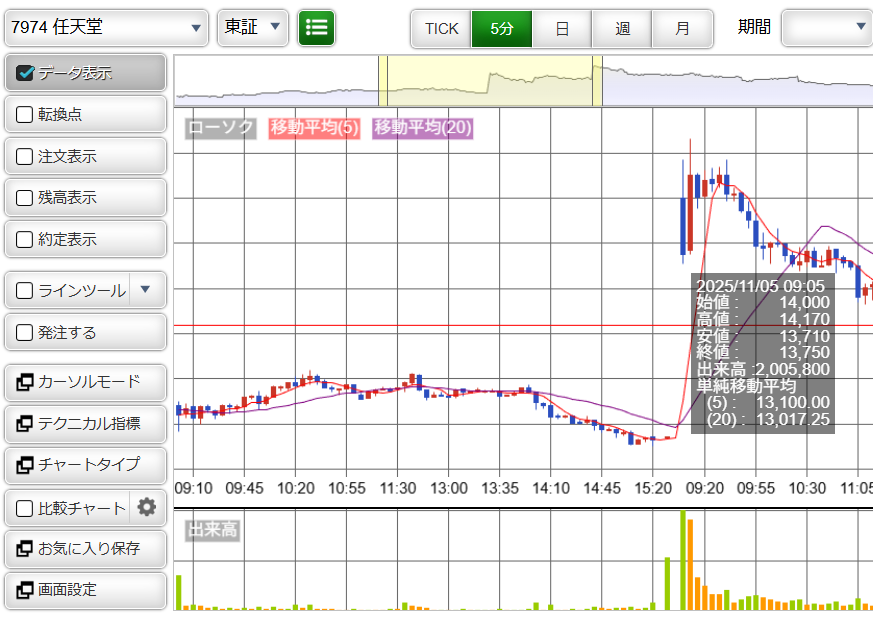Uncheck the データ表示 checkbox
Image resolution: width=873 pixels, height=631 pixels.
(26, 73)
